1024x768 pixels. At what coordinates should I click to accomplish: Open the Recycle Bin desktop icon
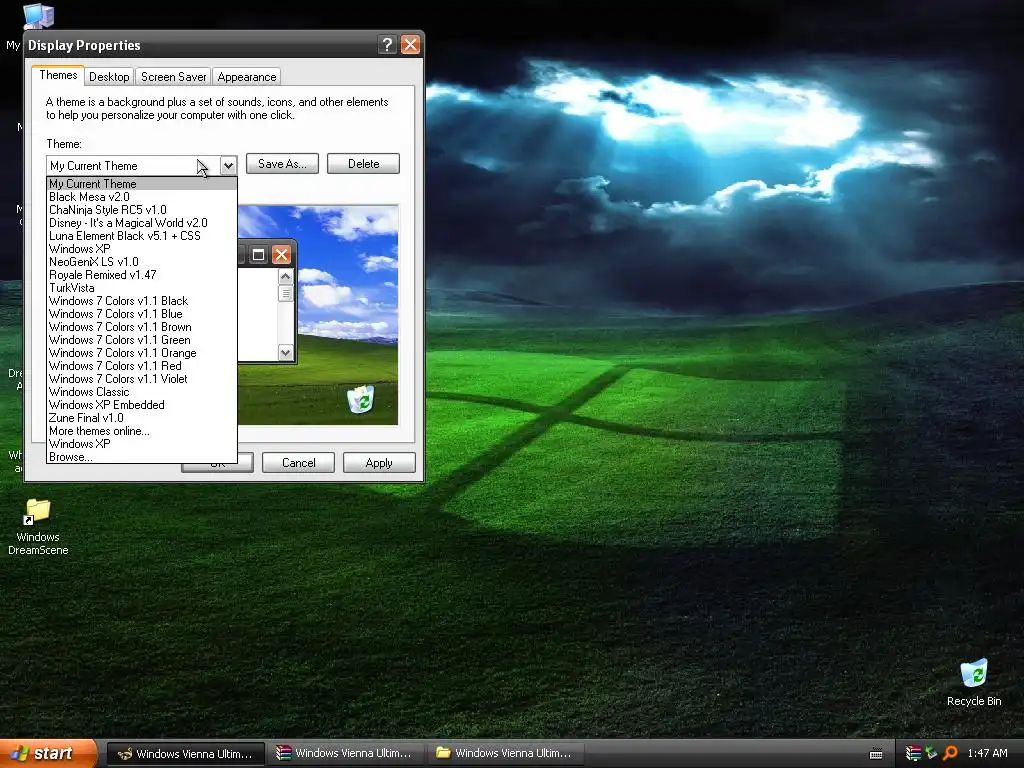(x=974, y=682)
